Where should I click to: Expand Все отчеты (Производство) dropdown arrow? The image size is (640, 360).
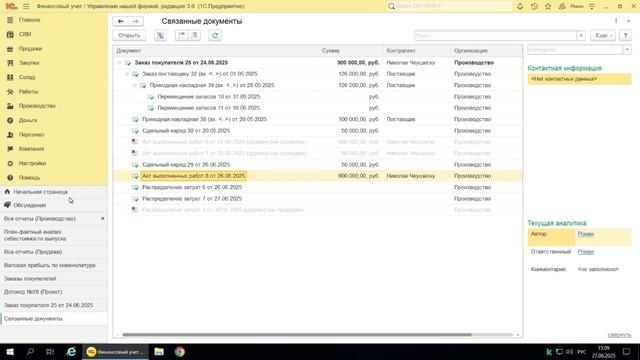102,219
